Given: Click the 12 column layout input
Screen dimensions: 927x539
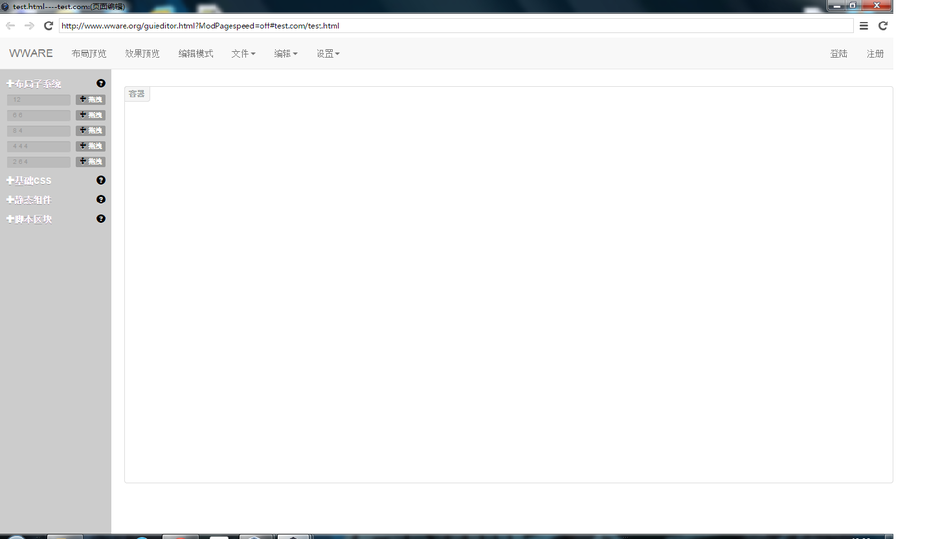Looking at the screenshot, I should pos(39,100).
